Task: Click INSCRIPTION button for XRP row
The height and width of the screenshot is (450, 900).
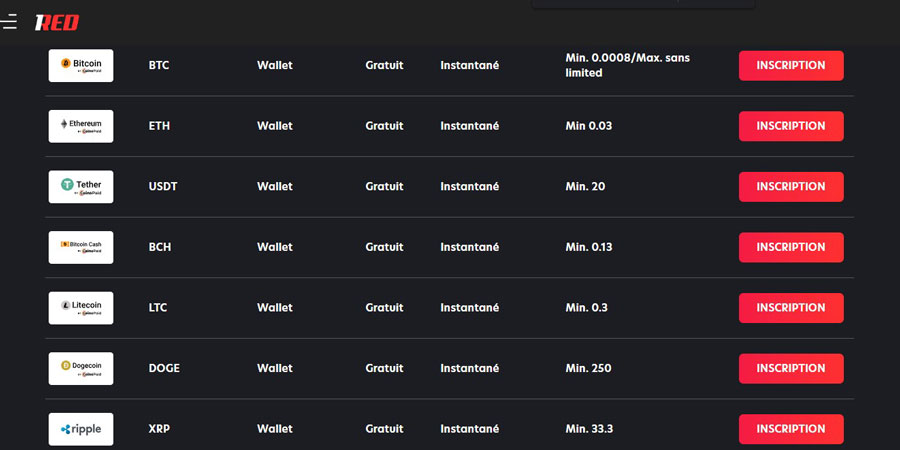Action: point(790,429)
